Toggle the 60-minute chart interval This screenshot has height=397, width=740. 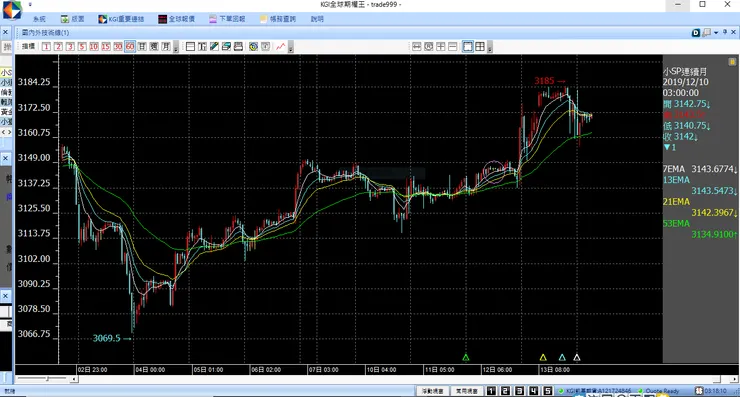(130, 47)
